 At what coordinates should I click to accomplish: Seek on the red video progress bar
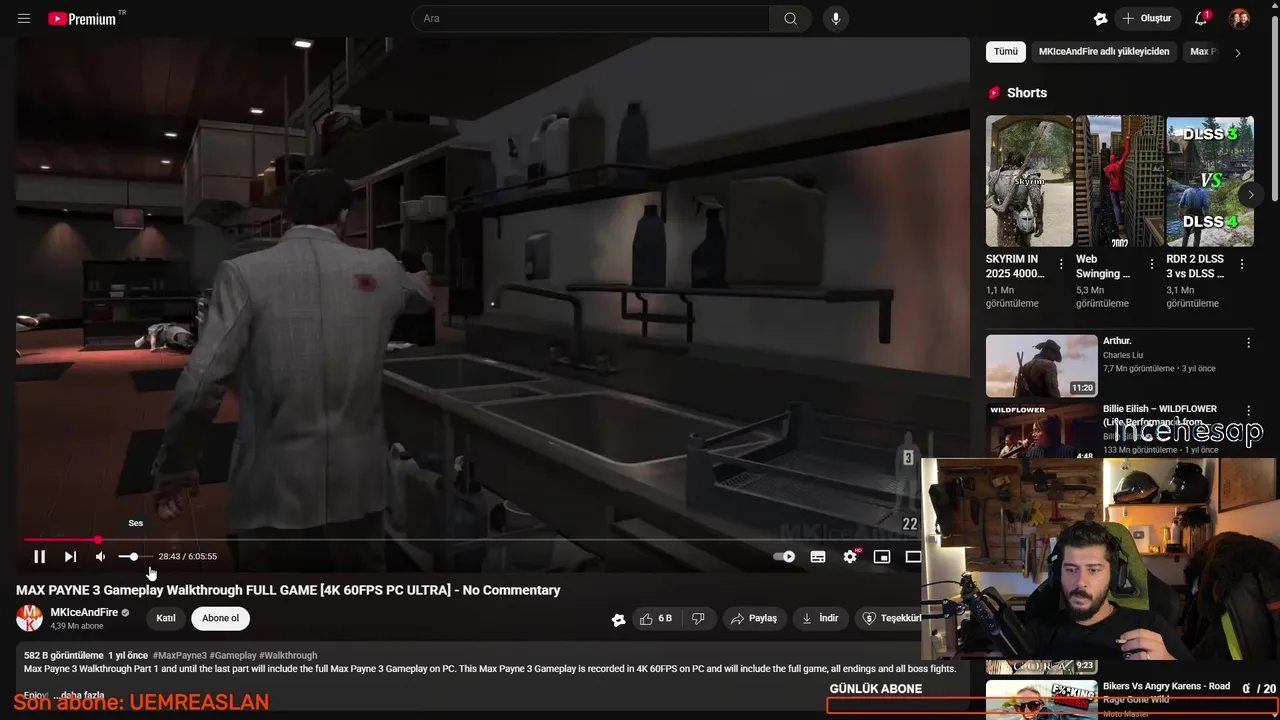(x=470, y=540)
